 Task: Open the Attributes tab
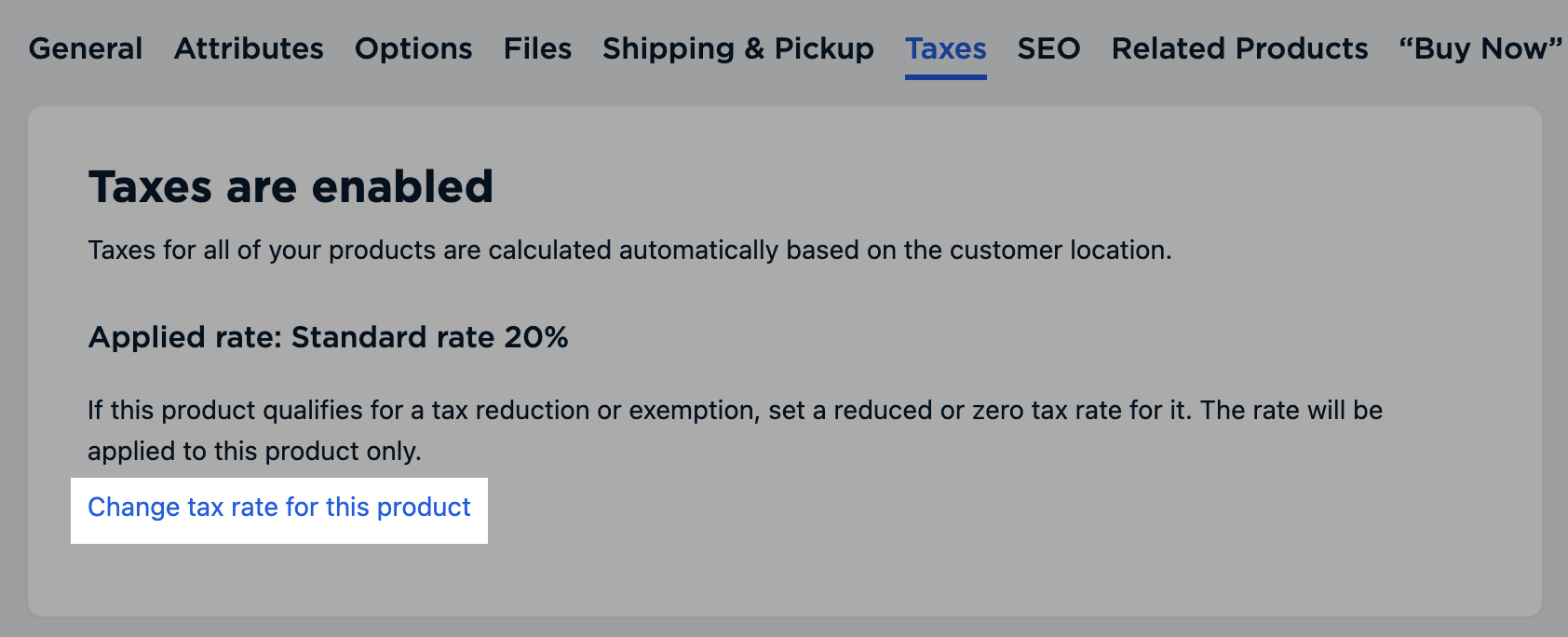(248, 48)
